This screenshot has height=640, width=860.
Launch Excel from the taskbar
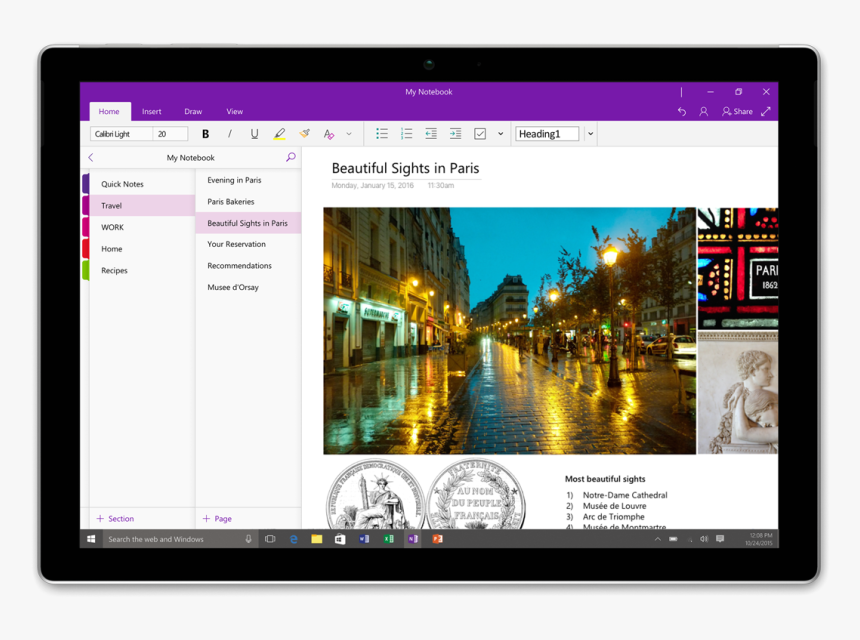tap(388, 539)
